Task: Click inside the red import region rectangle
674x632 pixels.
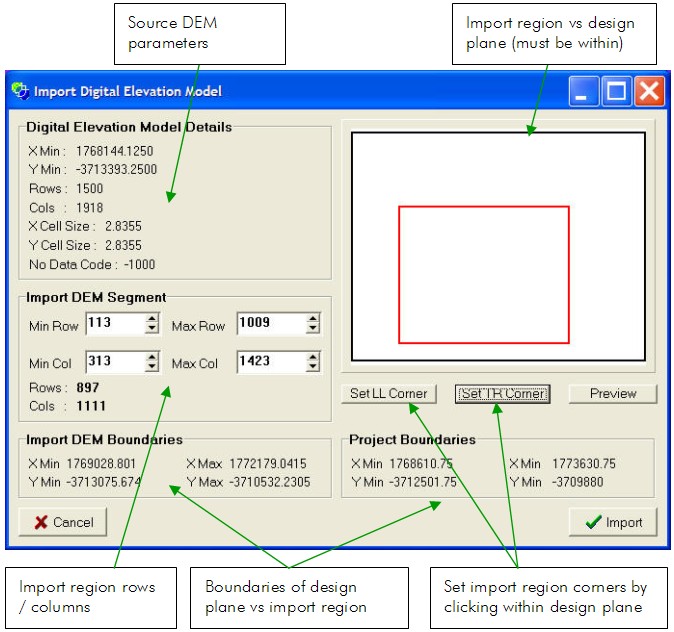Action: coord(483,275)
